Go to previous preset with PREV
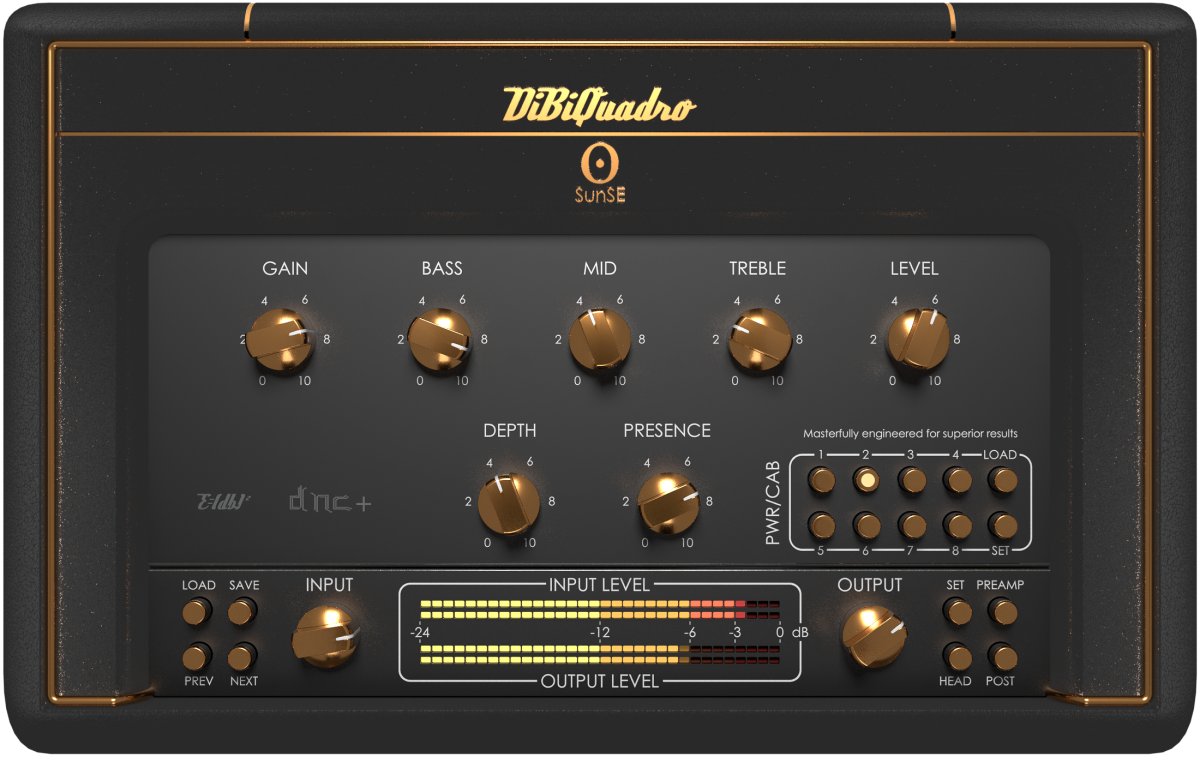The width and height of the screenshot is (1200, 757). [197, 657]
